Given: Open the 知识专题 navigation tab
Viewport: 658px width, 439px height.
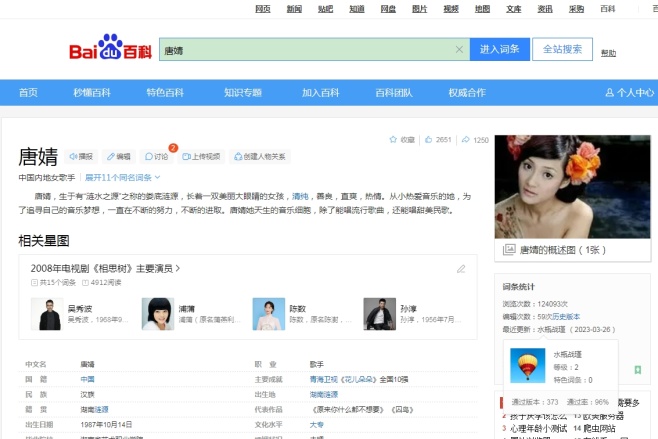Looking at the screenshot, I should click(x=243, y=92).
